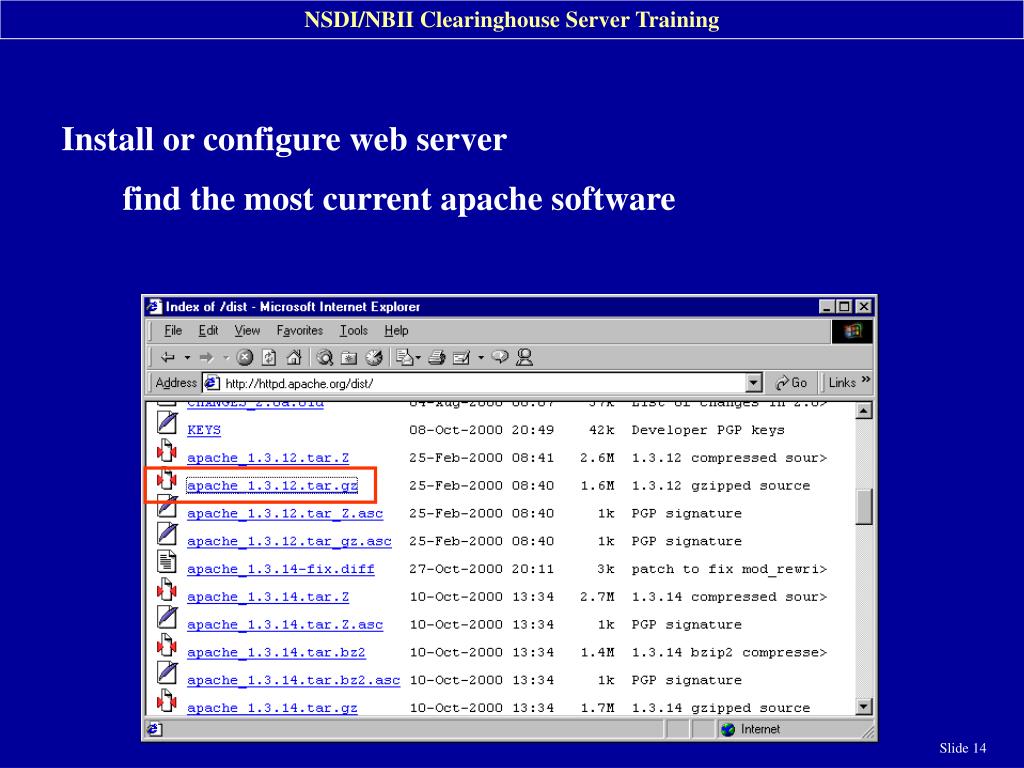Expand the Mail dropdown arrow

pos(419,358)
